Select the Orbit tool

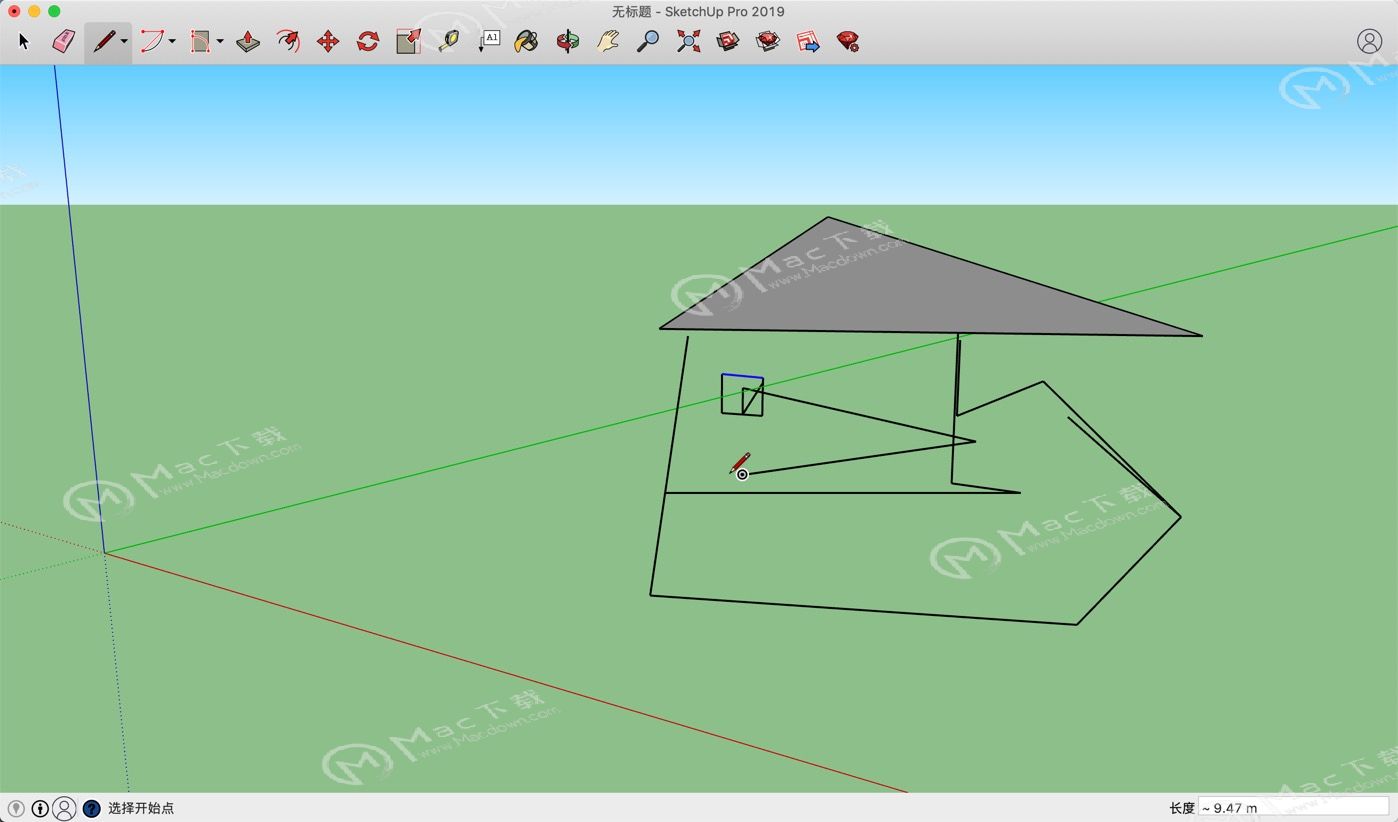coord(568,42)
